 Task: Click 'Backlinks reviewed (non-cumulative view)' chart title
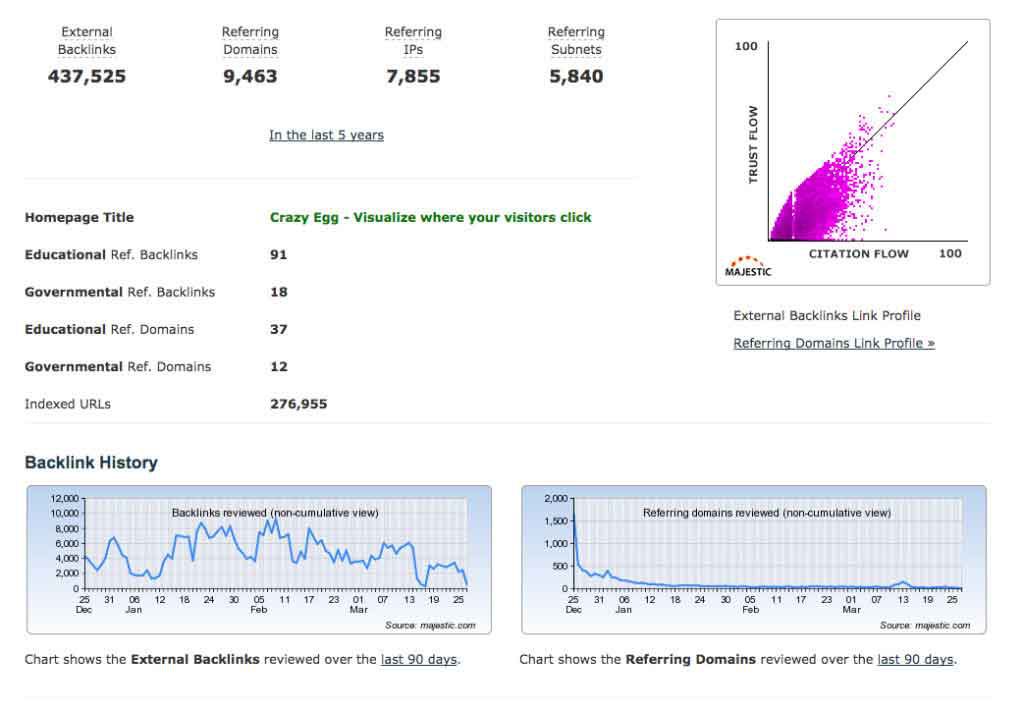[x=275, y=513]
